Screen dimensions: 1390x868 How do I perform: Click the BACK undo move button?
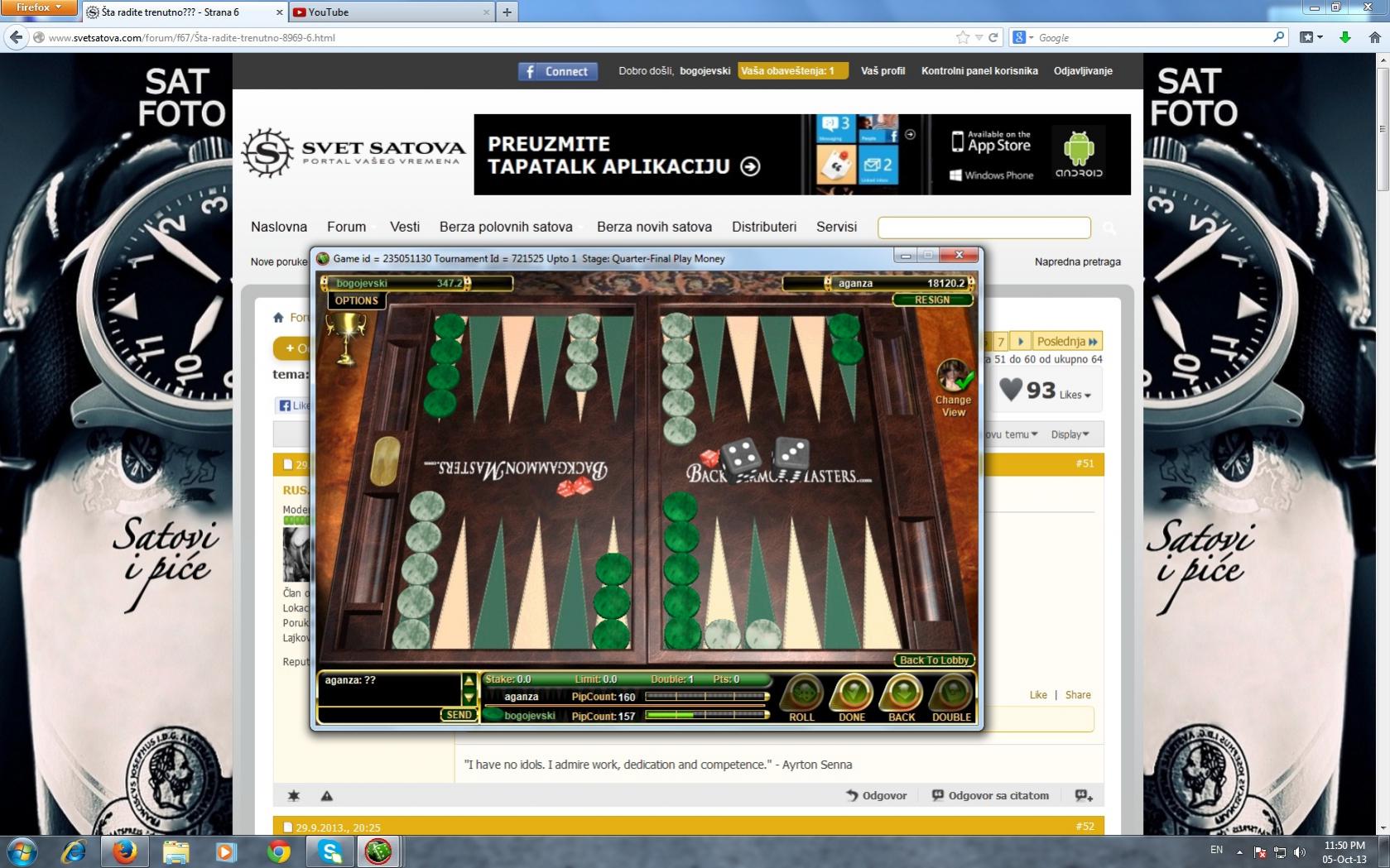(x=902, y=697)
